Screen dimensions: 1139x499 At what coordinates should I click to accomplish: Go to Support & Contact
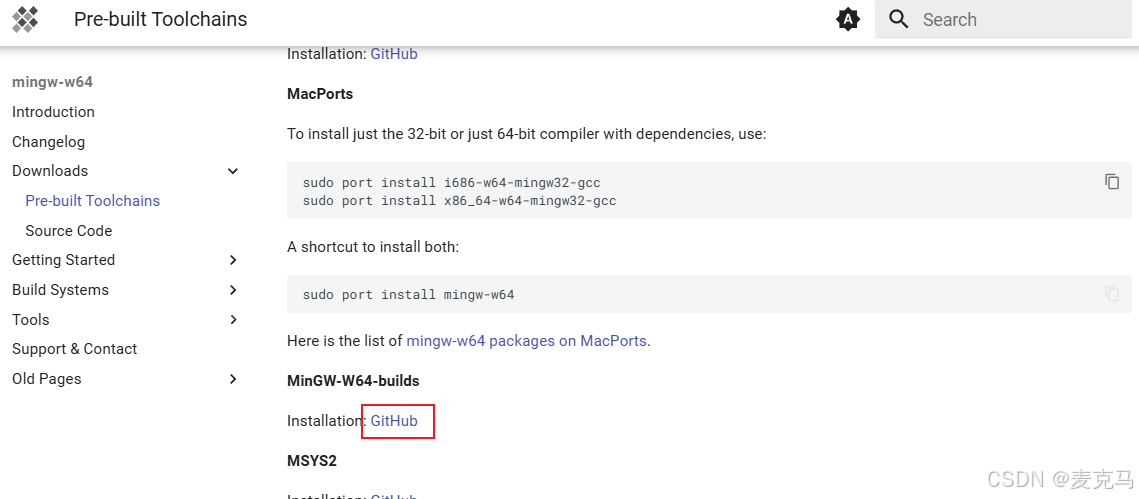coord(74,349)
